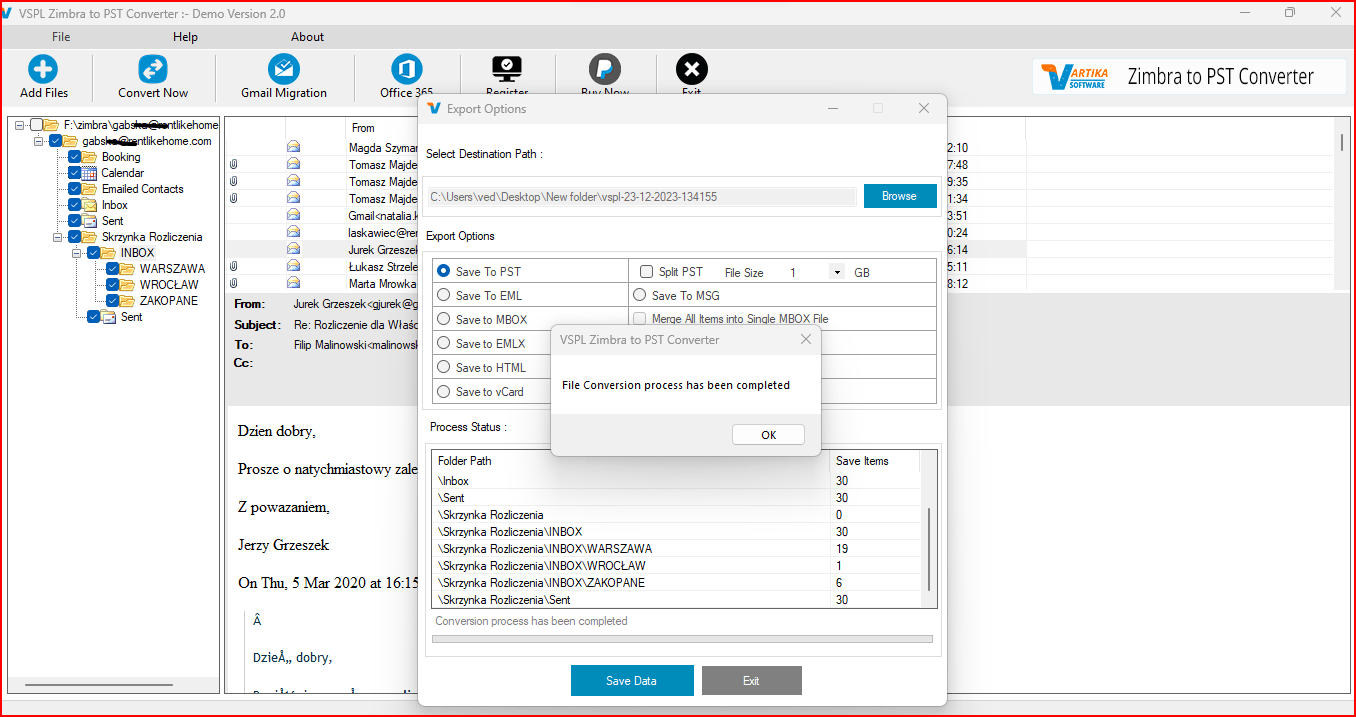
Task: Select the Save to vCard radio button
Action: click(444, 391)
